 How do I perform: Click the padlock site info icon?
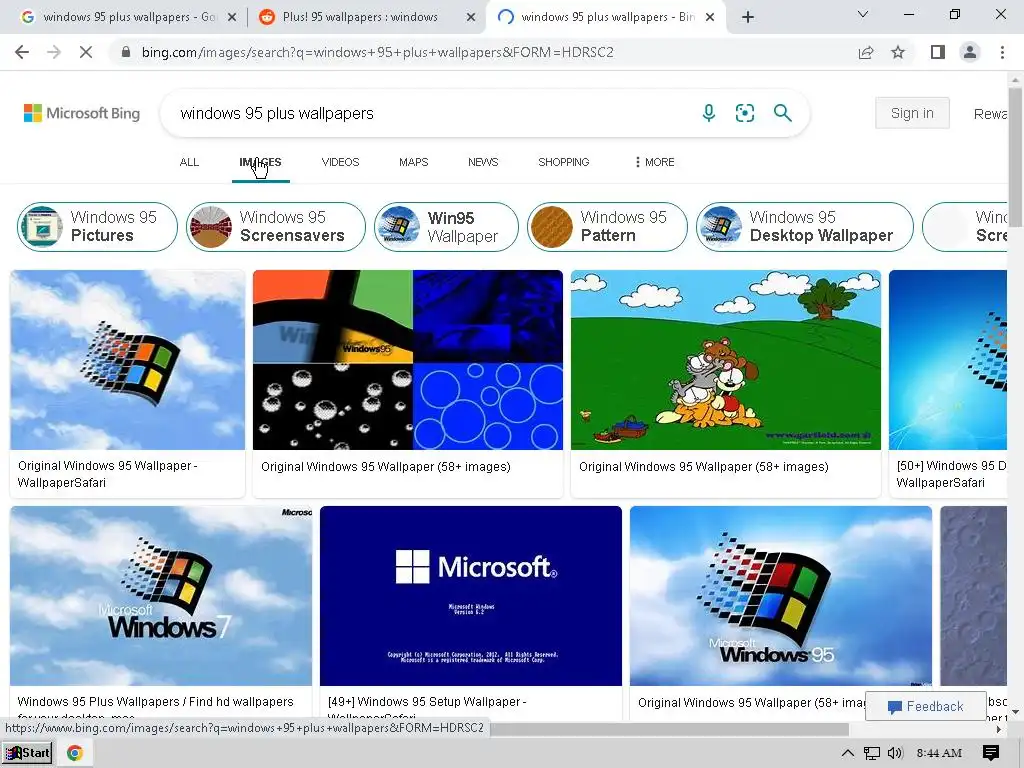pos(126,52)
